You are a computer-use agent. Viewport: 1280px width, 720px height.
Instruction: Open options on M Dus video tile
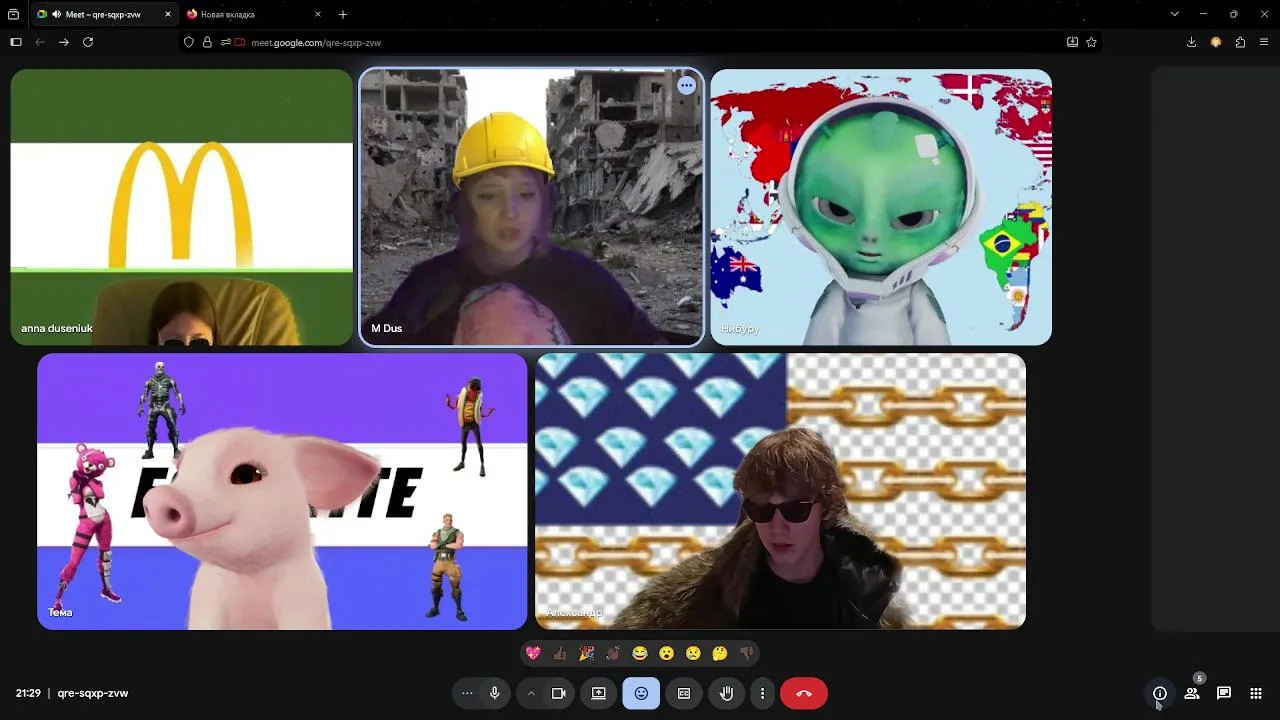coord(686,85)
